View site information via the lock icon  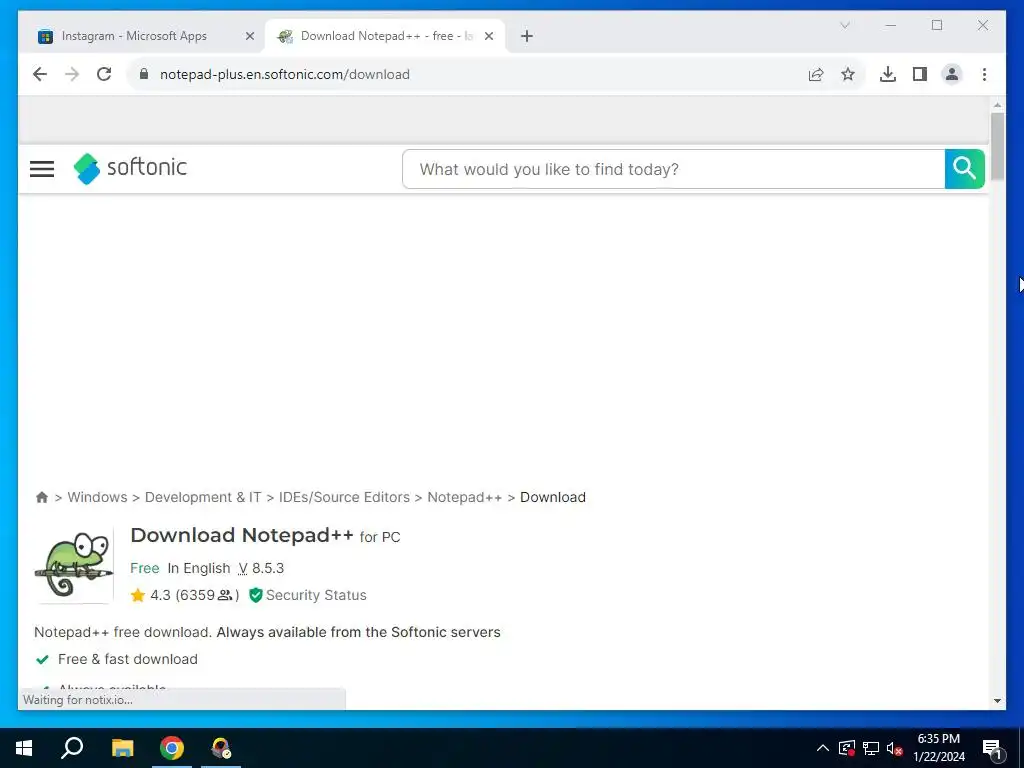[144, 74]
